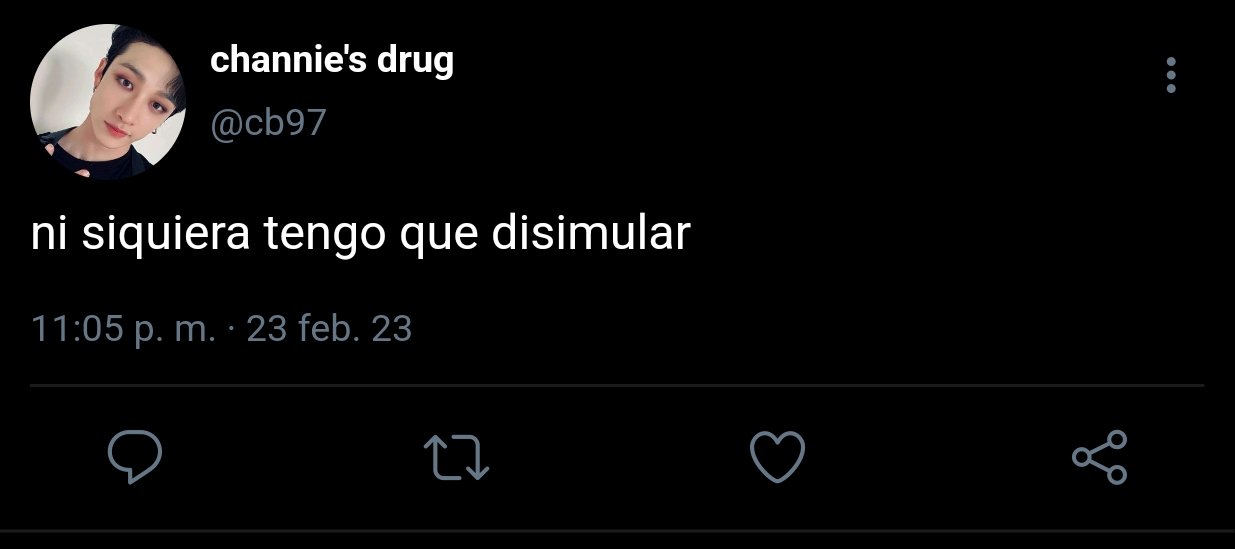Open the comment composer from bubble icon
This screenshot has width=1235, height=549.
point(135,458)
